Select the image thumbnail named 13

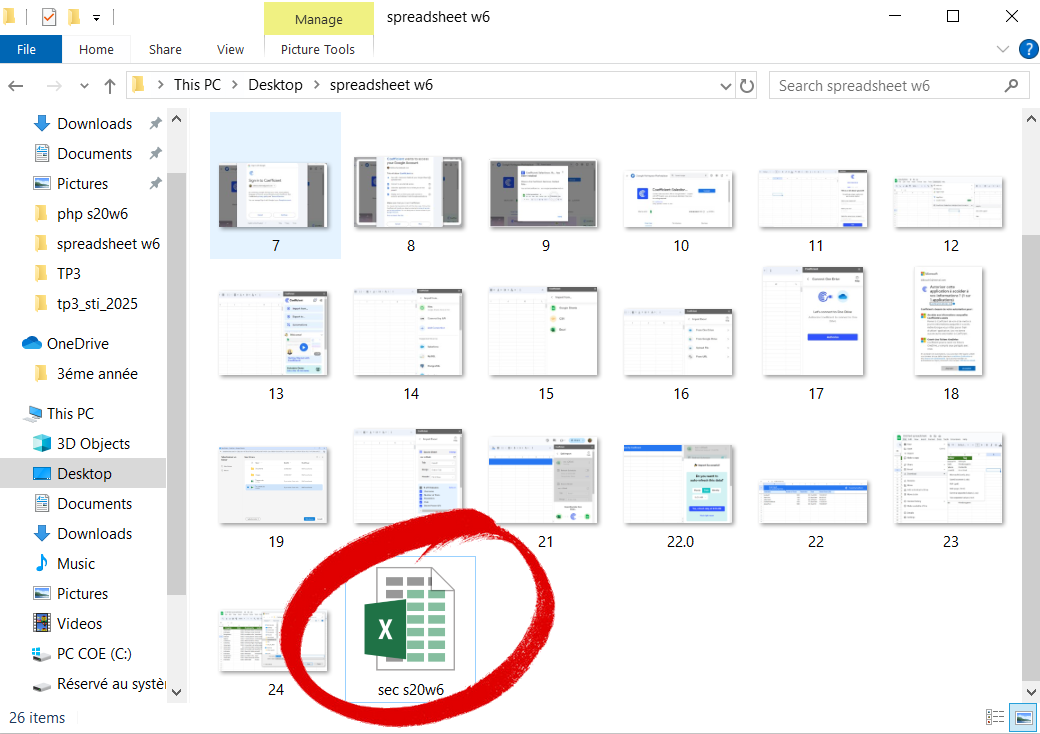point(275,334)
